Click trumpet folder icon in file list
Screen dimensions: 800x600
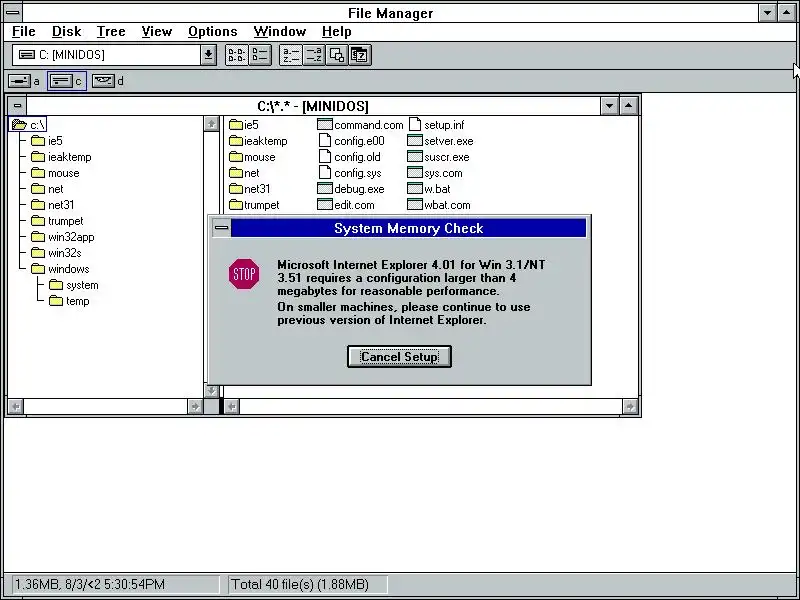236,205
